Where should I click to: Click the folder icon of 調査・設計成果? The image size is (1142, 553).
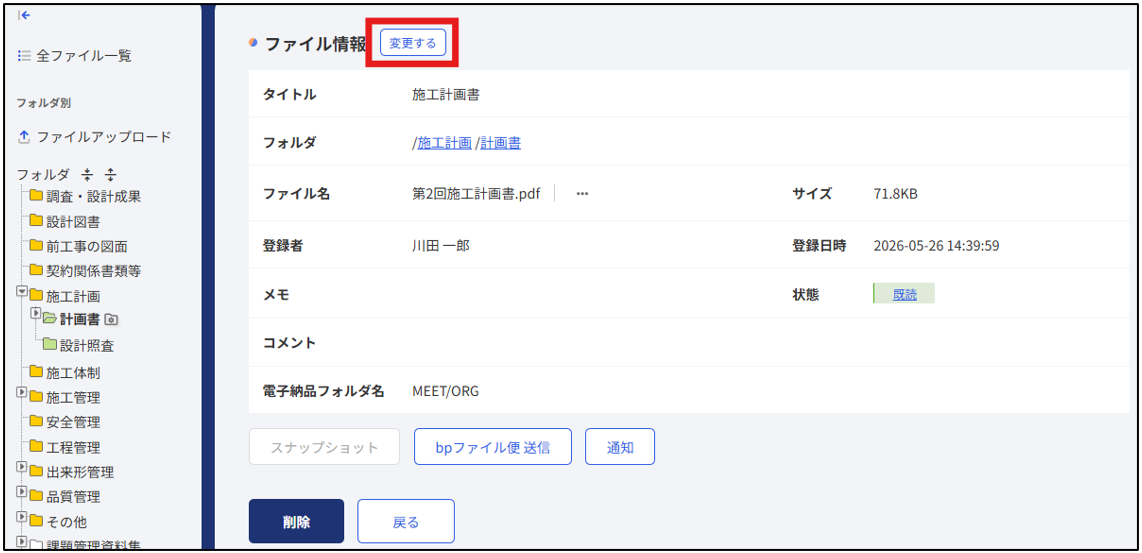(36, 195)
